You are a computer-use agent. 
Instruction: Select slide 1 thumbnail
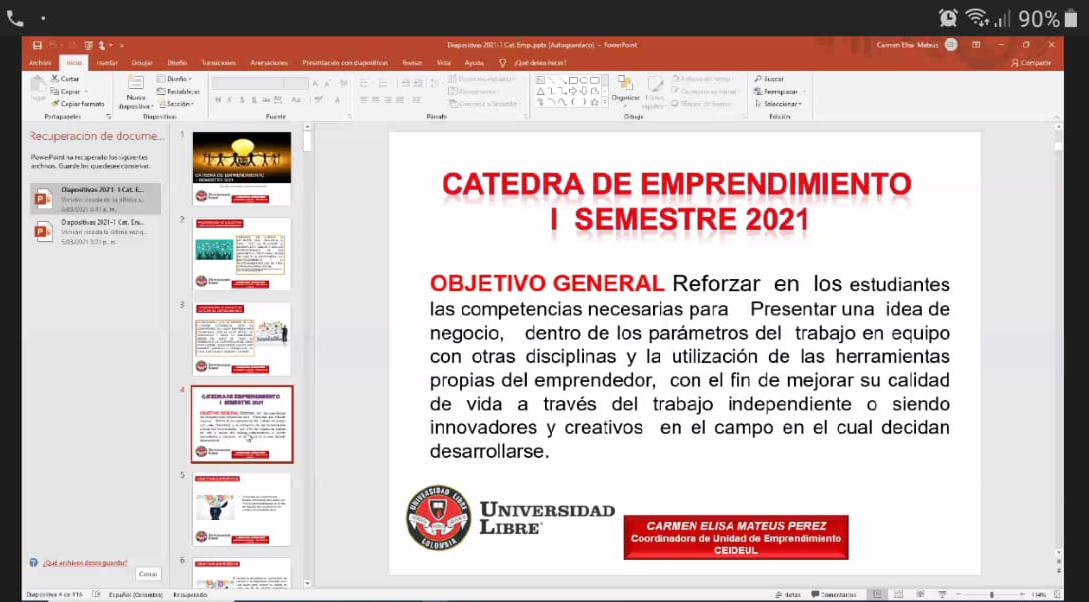click(x=242, y=169)
